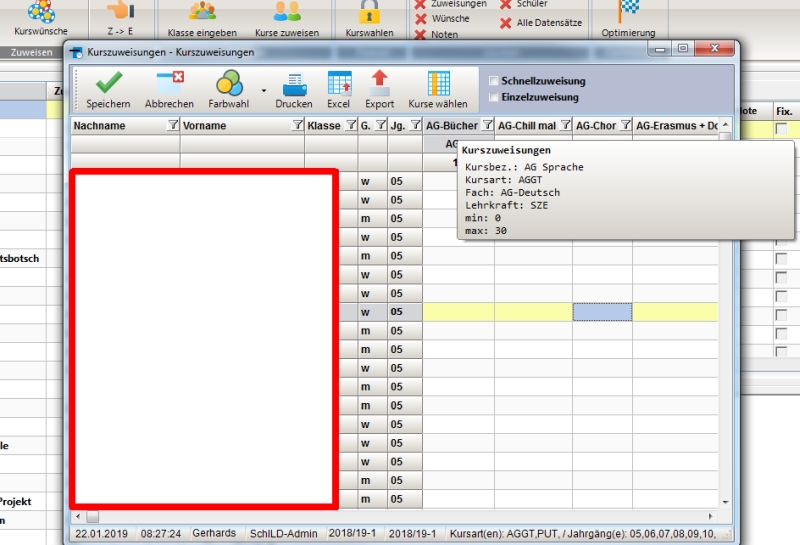Click the Excel export icon
This screenshot has height=545, width=800.
point(339,83)
